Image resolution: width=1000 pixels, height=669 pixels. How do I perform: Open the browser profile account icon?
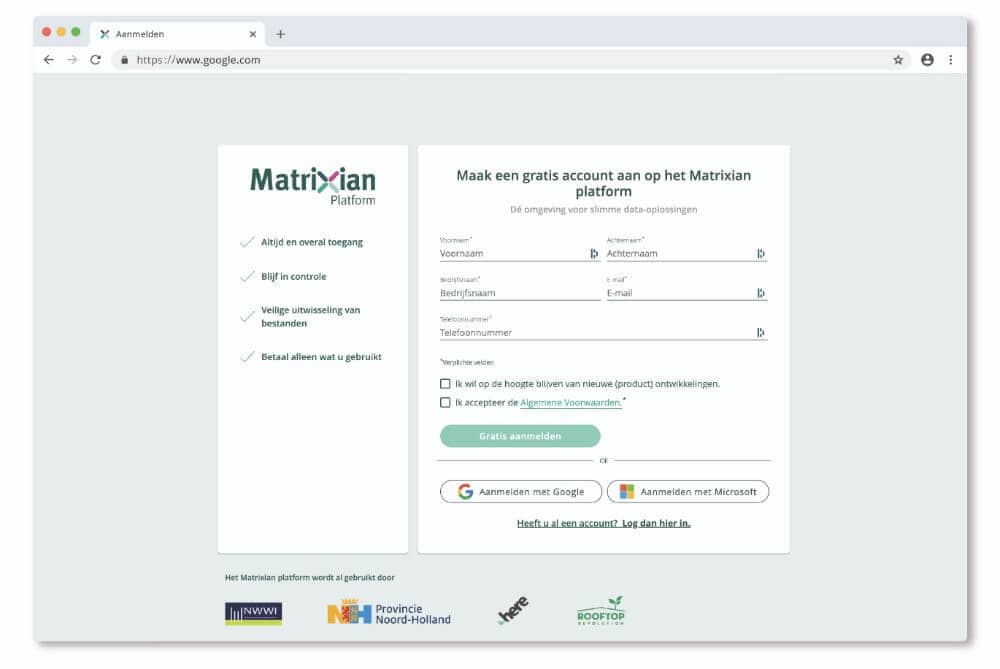(927, 60)
